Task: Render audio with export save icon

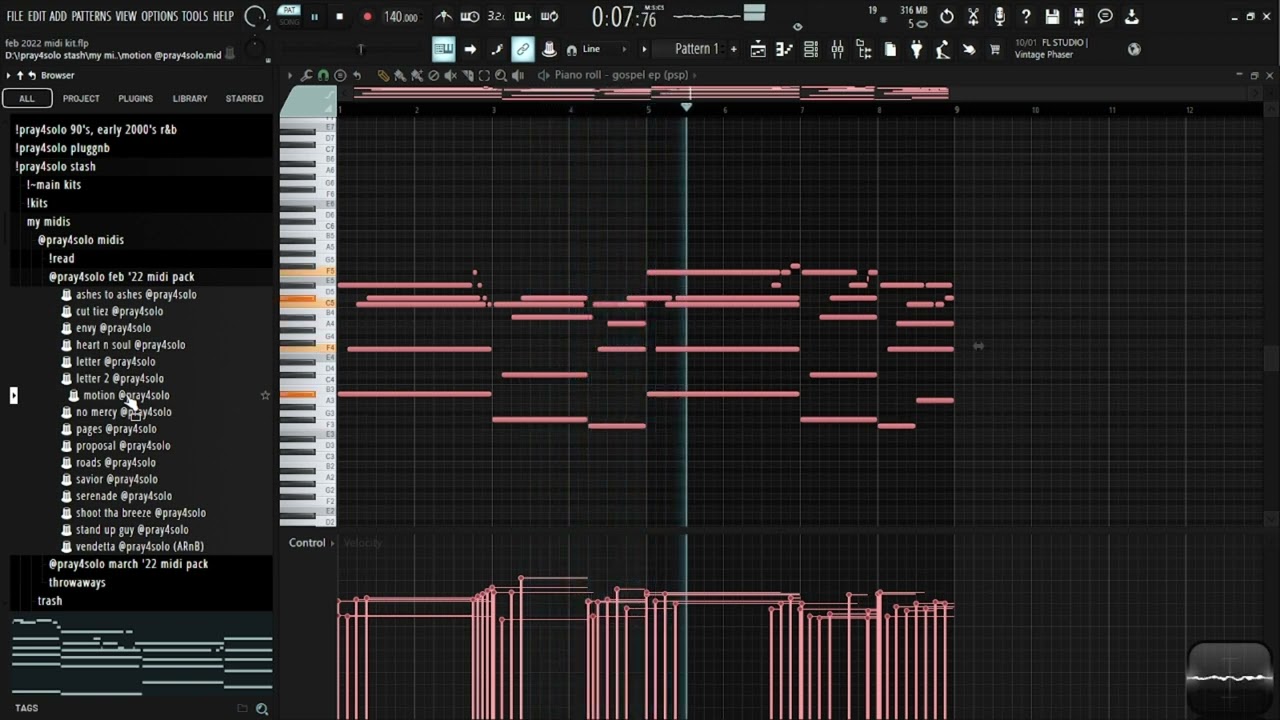Action: [1079, 17]
